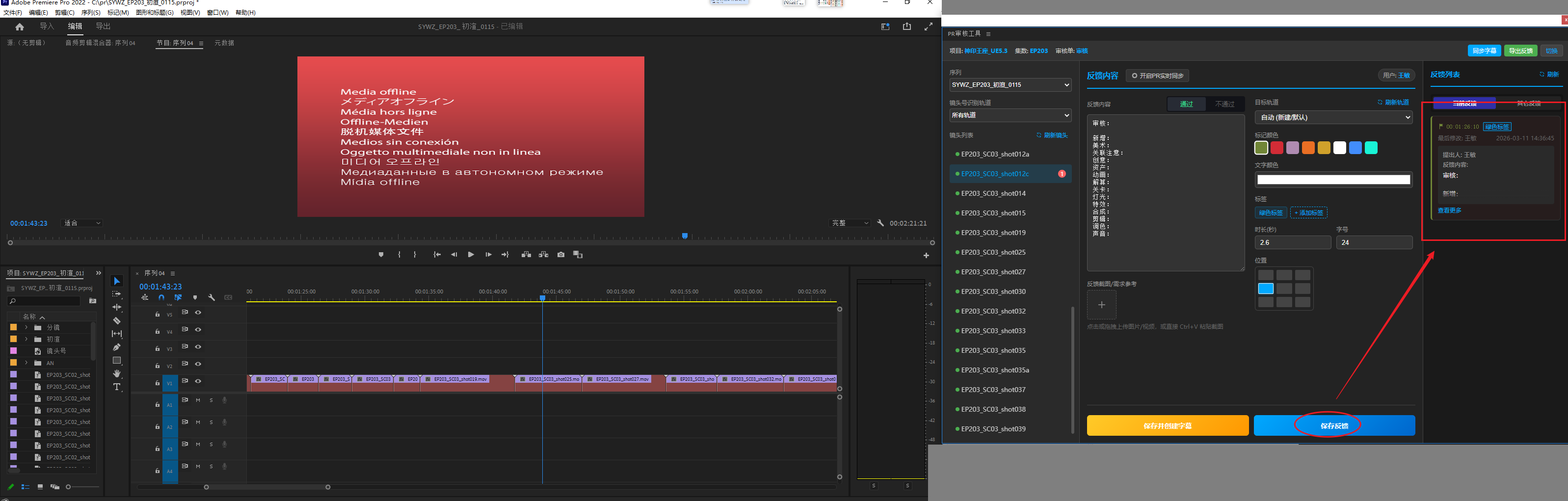1568x501 pixels.
Task: Click the 同步字幕 button
Action: coord(1484,51)
